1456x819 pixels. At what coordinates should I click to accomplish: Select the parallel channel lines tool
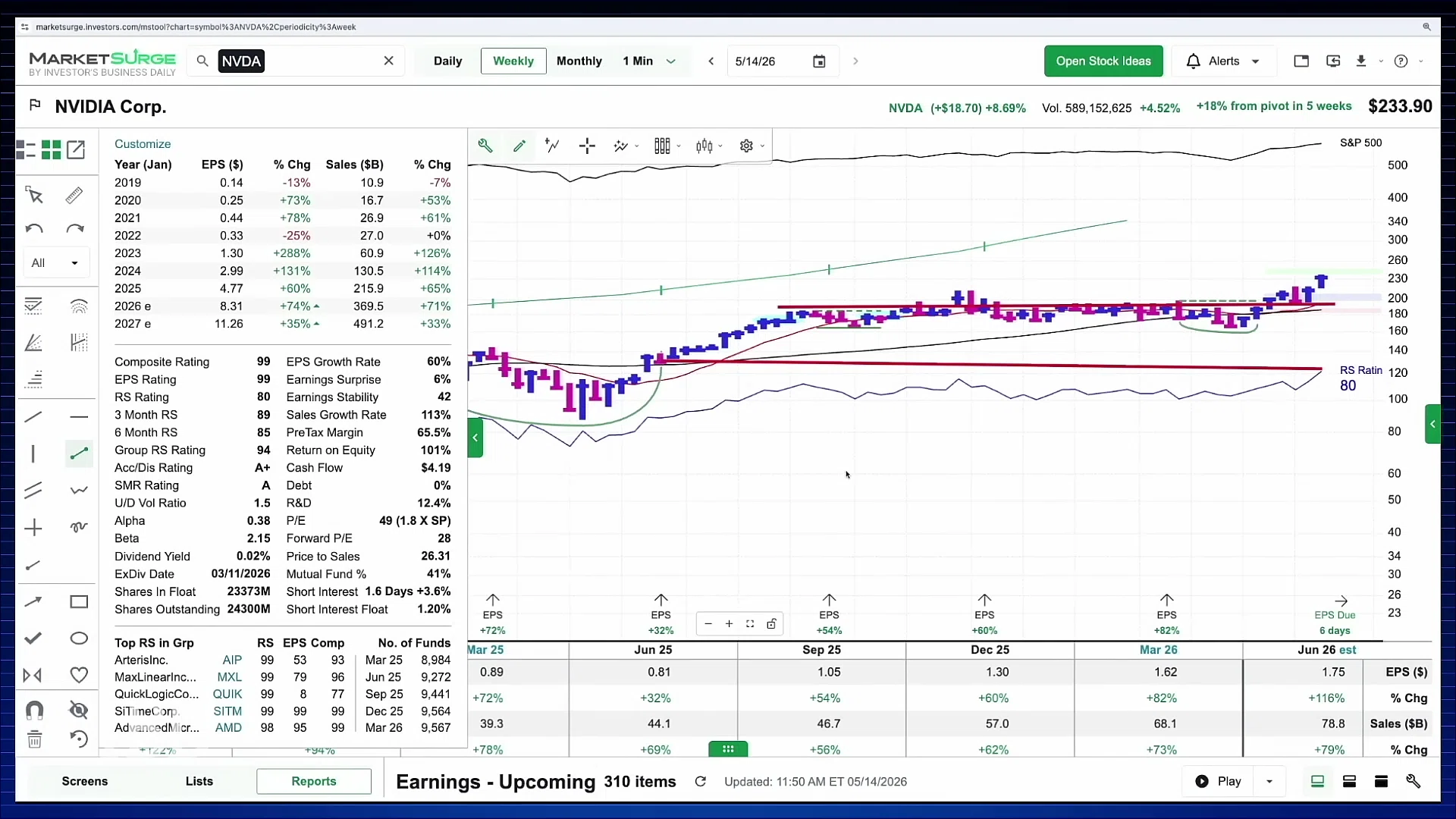pos(33,491)
